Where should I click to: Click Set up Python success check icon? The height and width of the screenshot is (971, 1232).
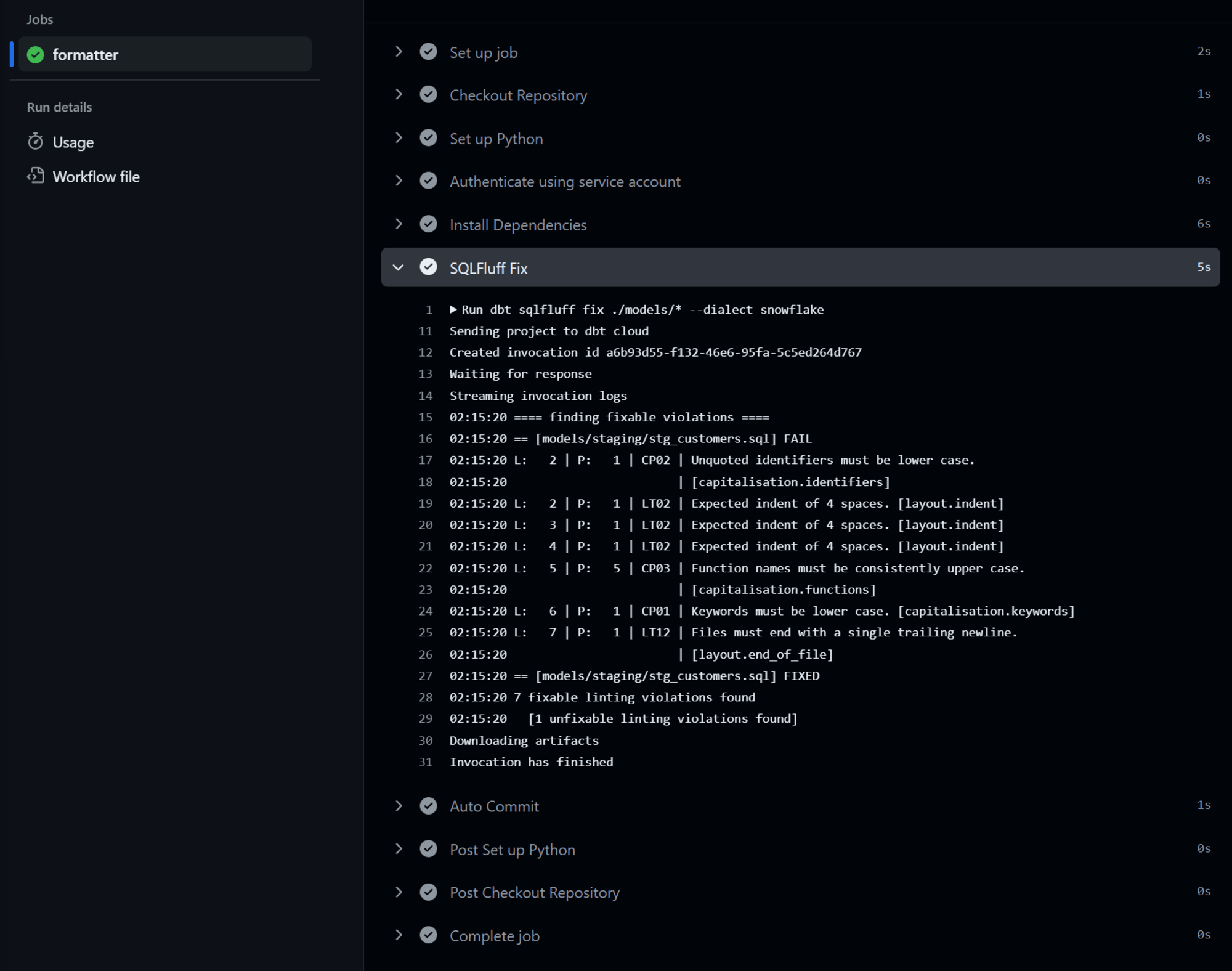[429, 138]
